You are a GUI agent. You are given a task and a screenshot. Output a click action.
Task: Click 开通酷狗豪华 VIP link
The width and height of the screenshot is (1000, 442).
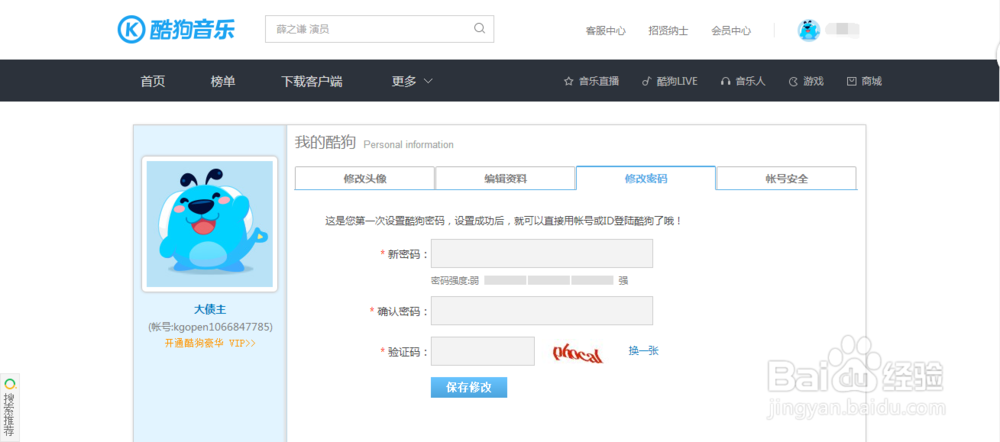pos(210,343)
